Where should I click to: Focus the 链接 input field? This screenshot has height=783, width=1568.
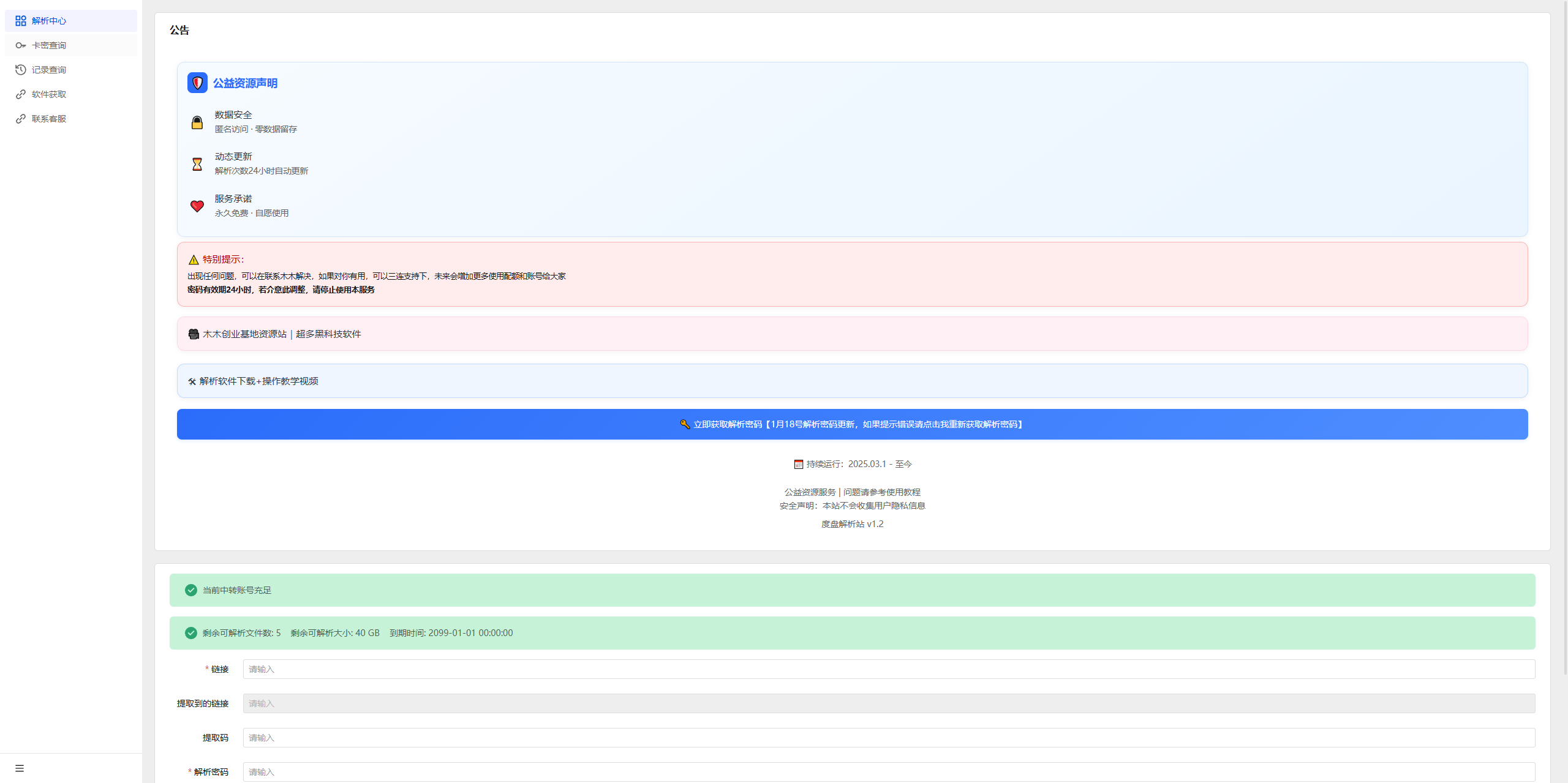tap(888, 669)
